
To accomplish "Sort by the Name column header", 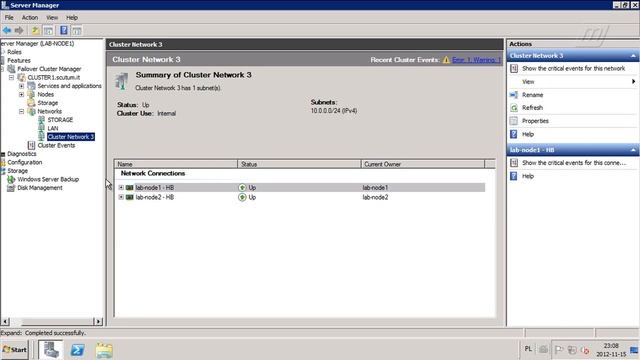I will coord(176,164).
